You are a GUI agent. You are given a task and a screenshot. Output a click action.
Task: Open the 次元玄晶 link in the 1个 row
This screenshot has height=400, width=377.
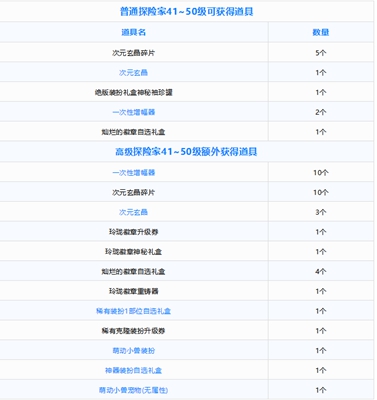pos(133,72)
